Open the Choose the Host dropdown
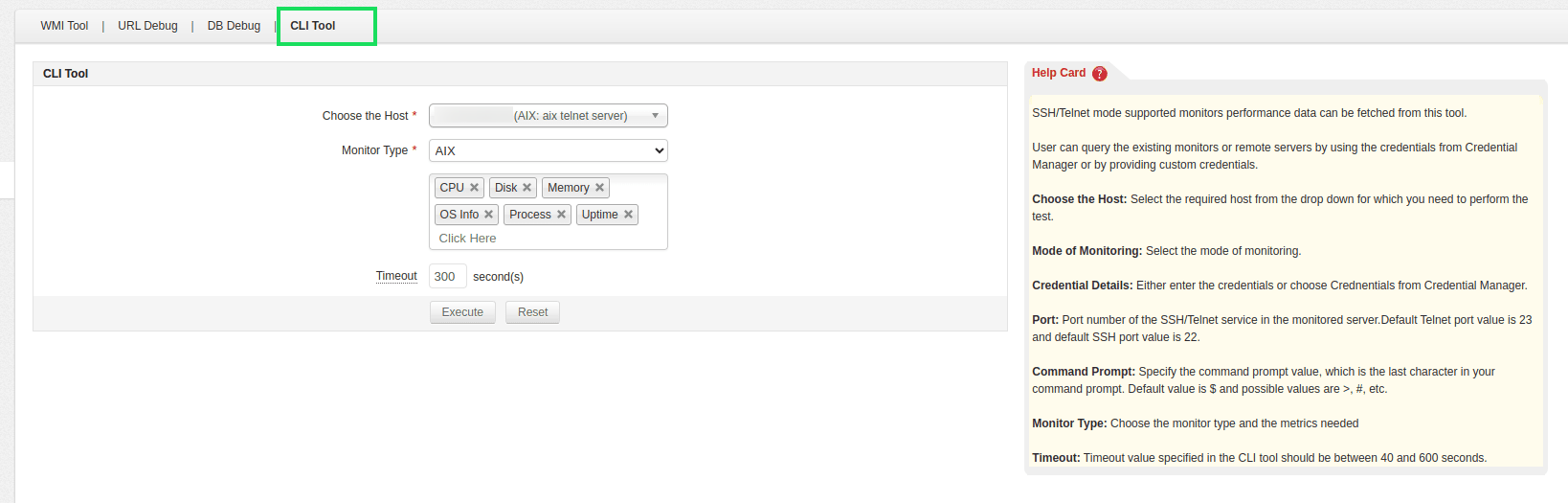Image resolution: width=1568 pixels, height=503 pixels. pyautogui.click(x=548, y=116)
